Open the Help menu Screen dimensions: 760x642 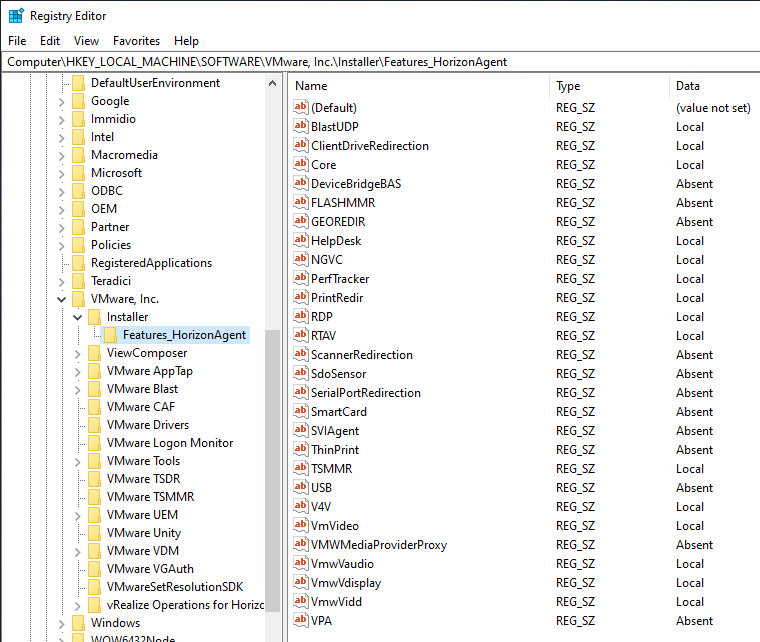(x=187, y=41)
